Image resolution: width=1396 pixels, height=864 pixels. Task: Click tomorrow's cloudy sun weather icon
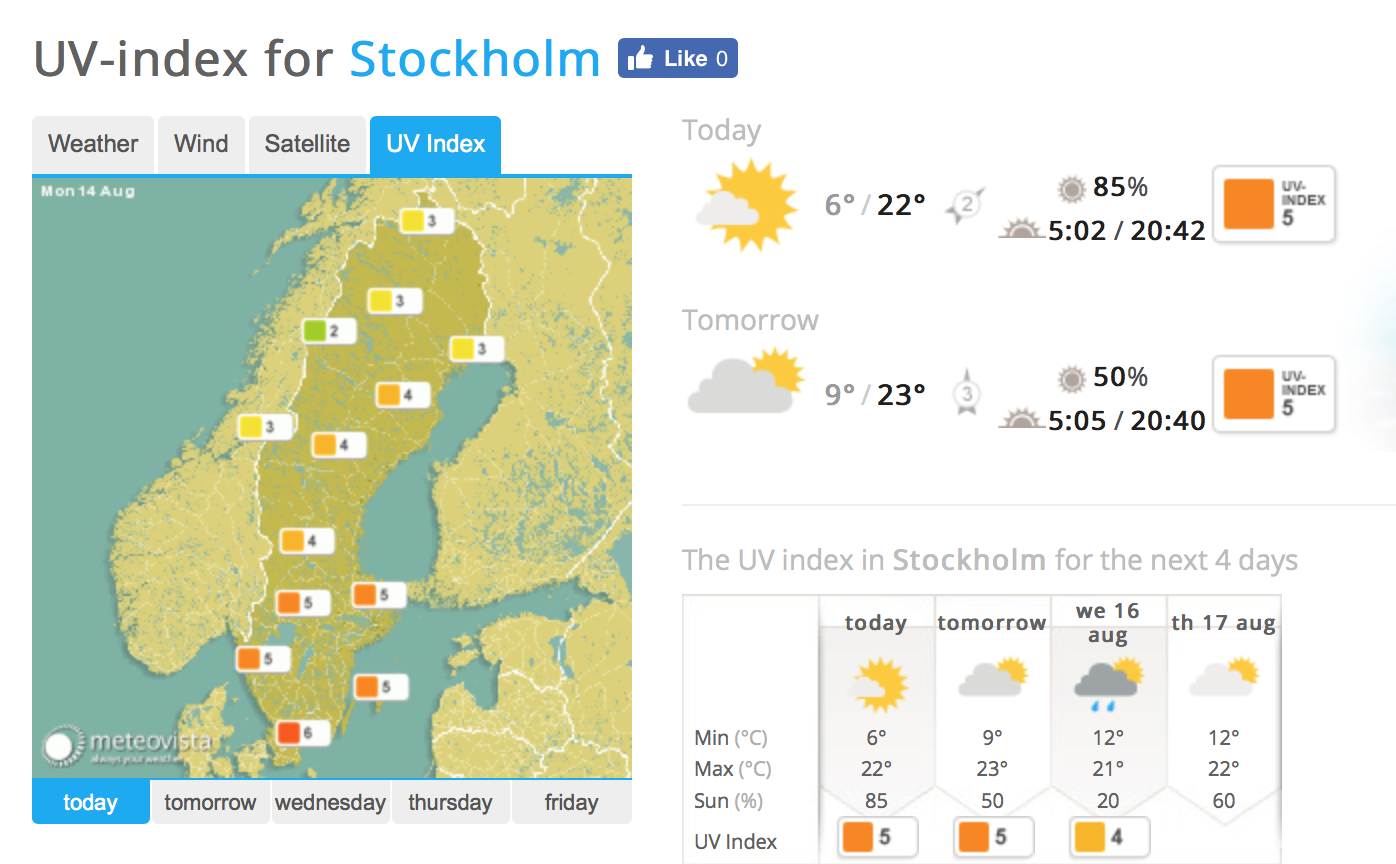[x=746, y=381]
